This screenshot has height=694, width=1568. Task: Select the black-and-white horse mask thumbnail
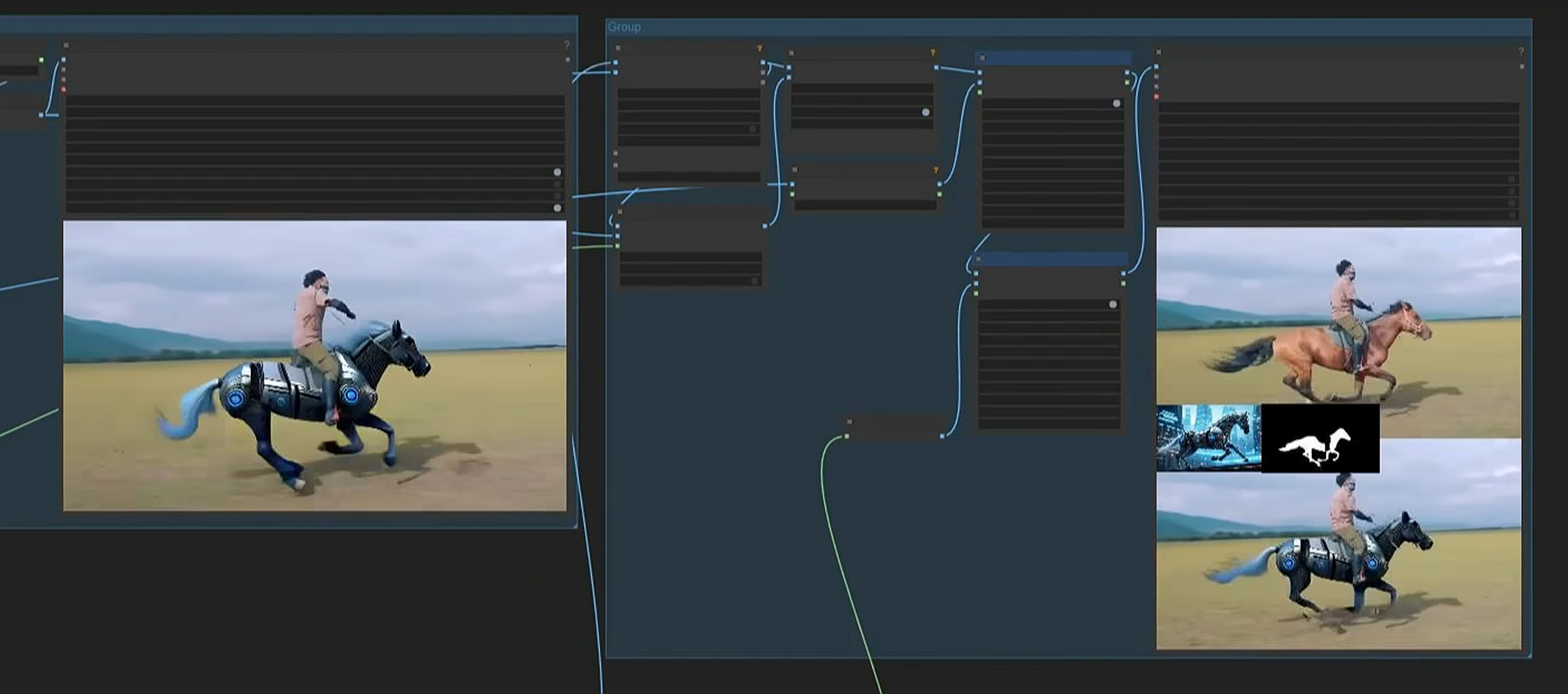[1319, 439]
